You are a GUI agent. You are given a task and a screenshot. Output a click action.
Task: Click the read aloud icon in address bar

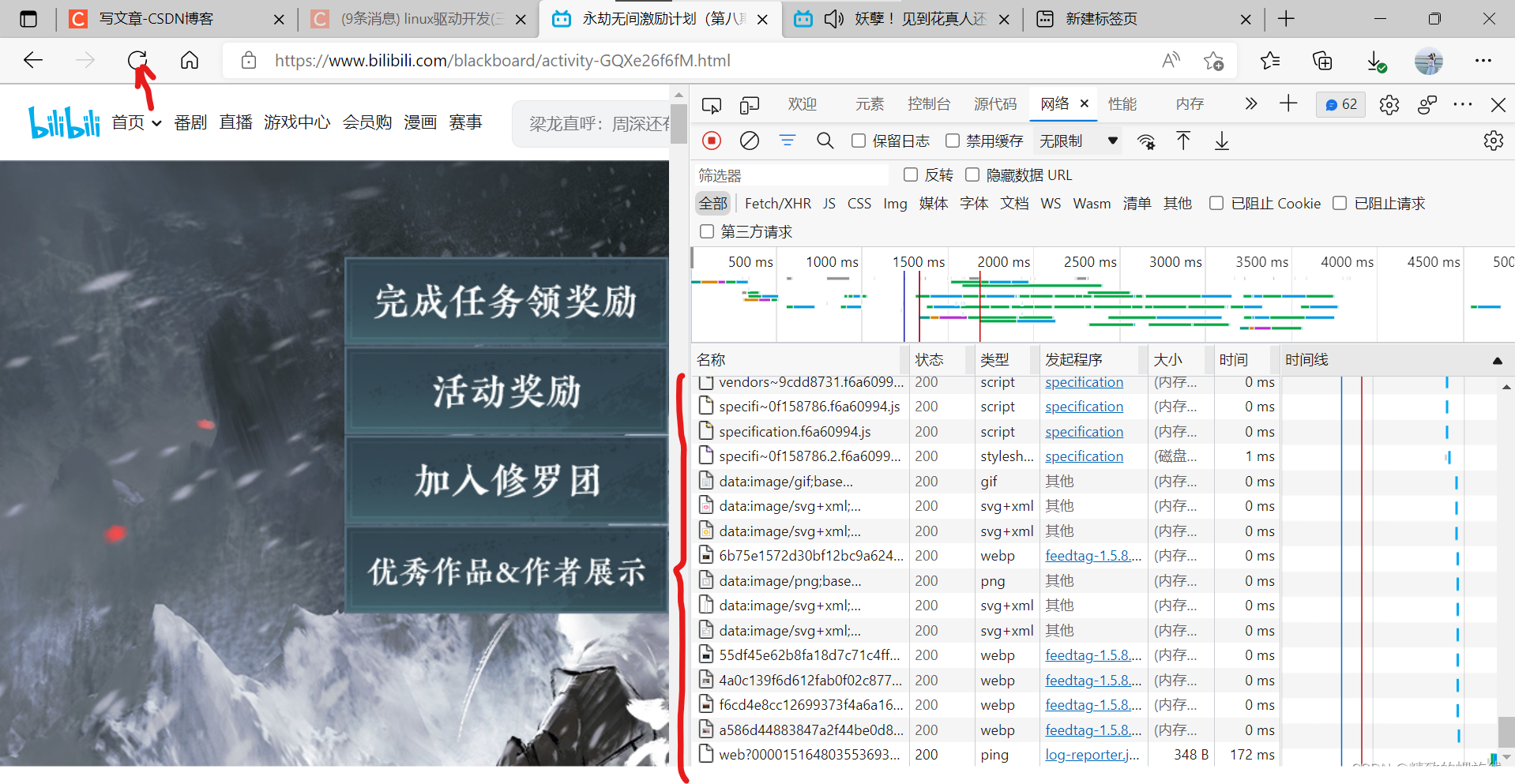pyautogui.click(x=1171, y=60)
